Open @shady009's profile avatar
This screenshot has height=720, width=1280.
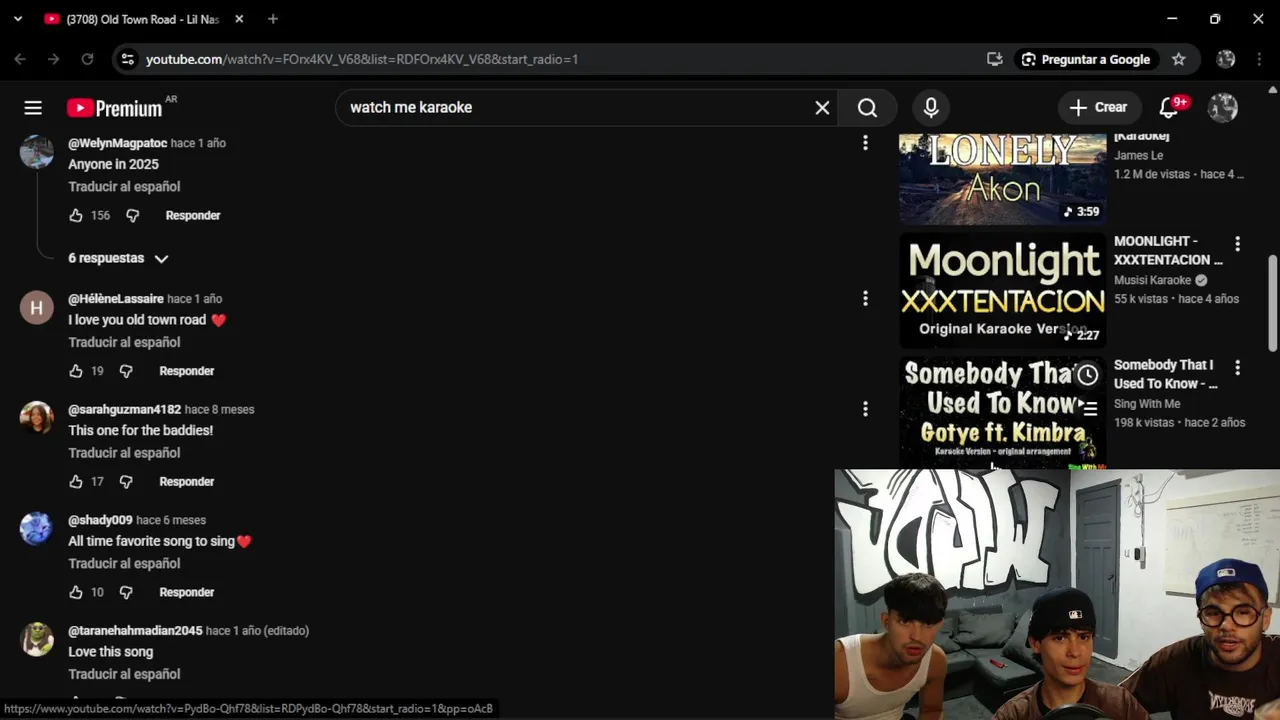37,529
